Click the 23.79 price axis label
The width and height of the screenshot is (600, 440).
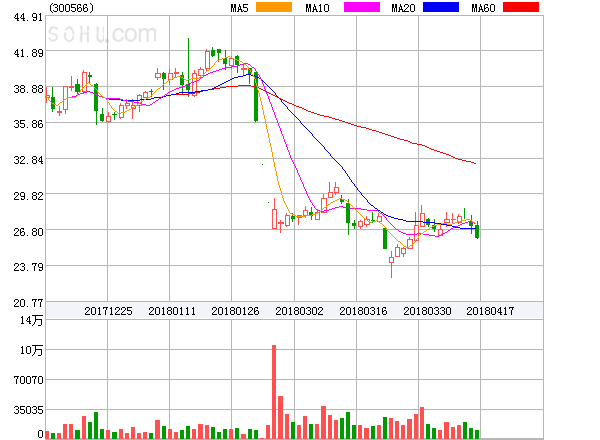click(x=28, y=267)
